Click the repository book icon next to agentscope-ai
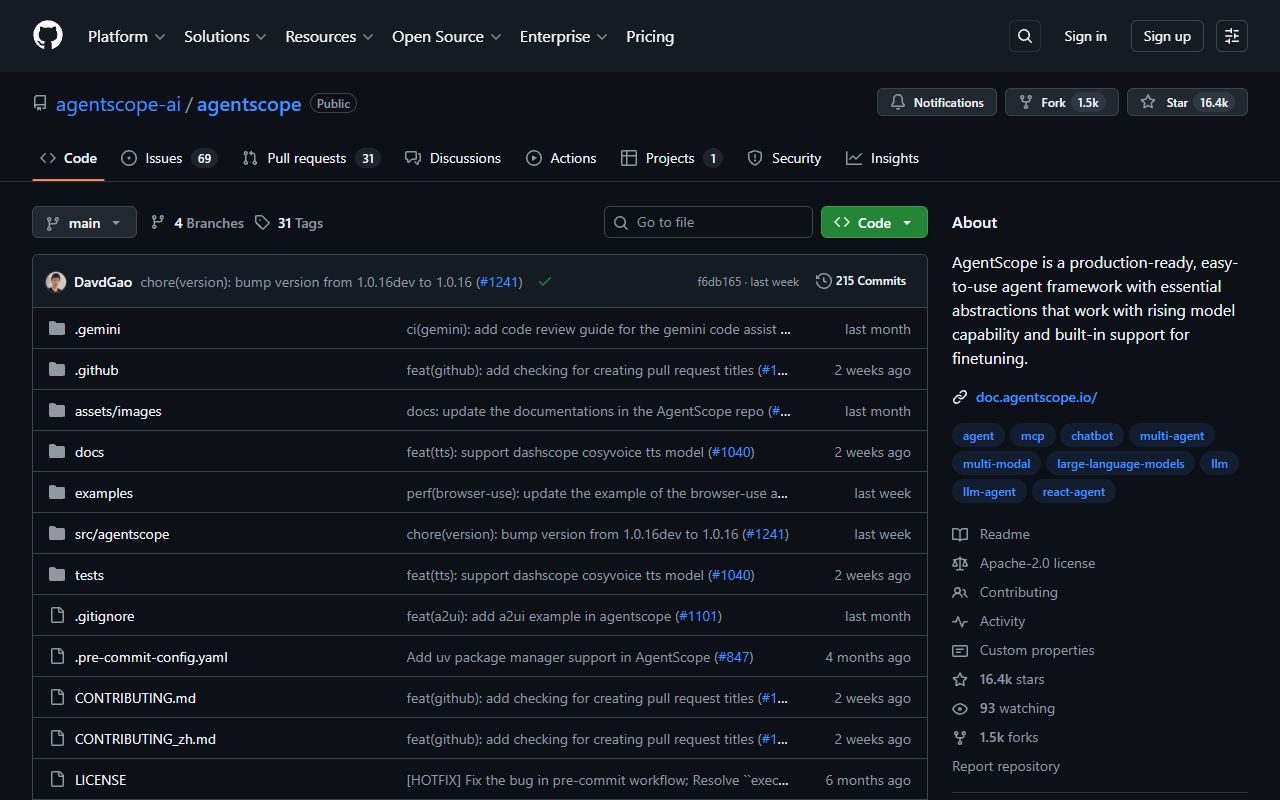This screenshot has width=1280, height=800. pyautogui.click(x=39, y=102)
